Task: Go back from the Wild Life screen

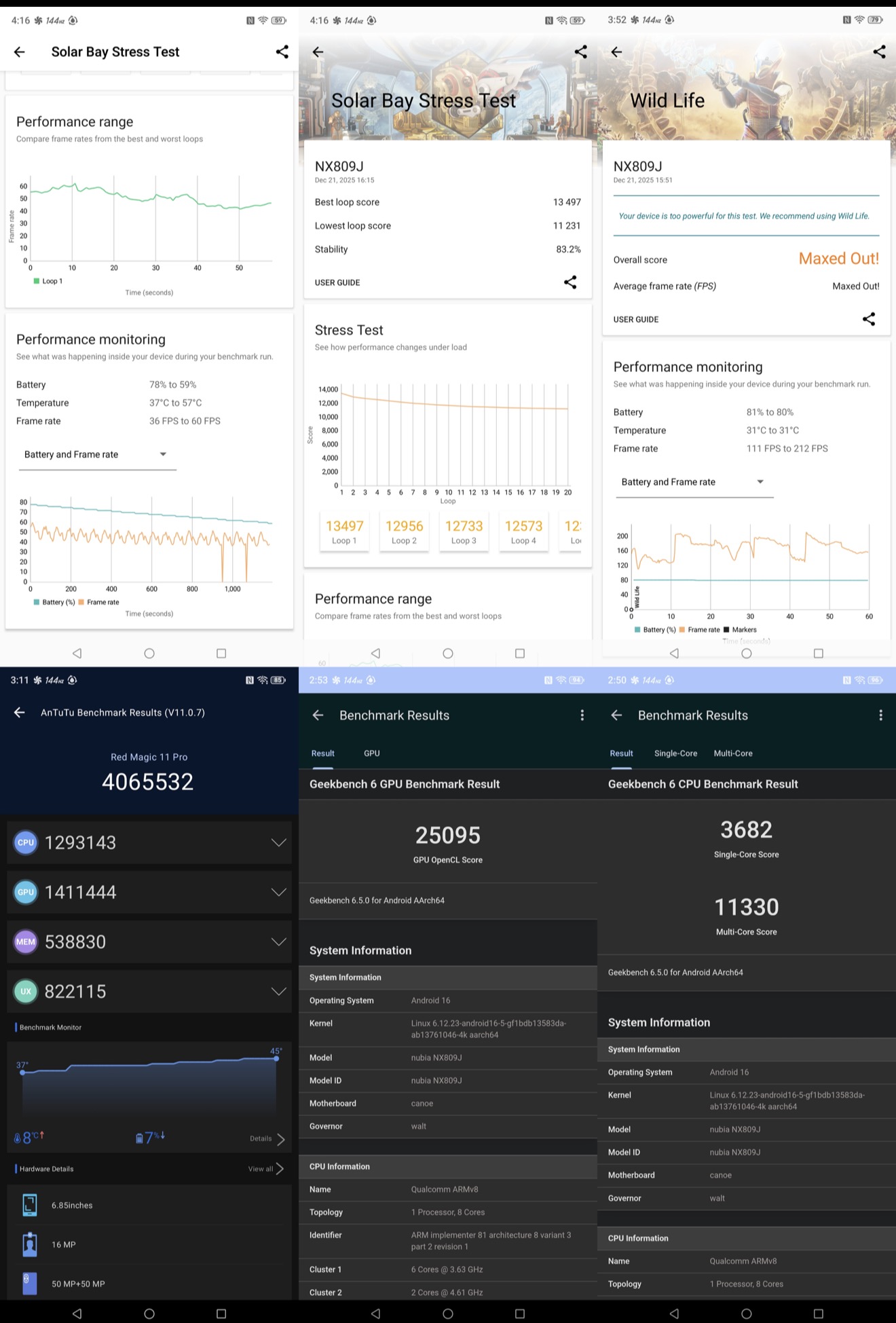Action: 616,52
